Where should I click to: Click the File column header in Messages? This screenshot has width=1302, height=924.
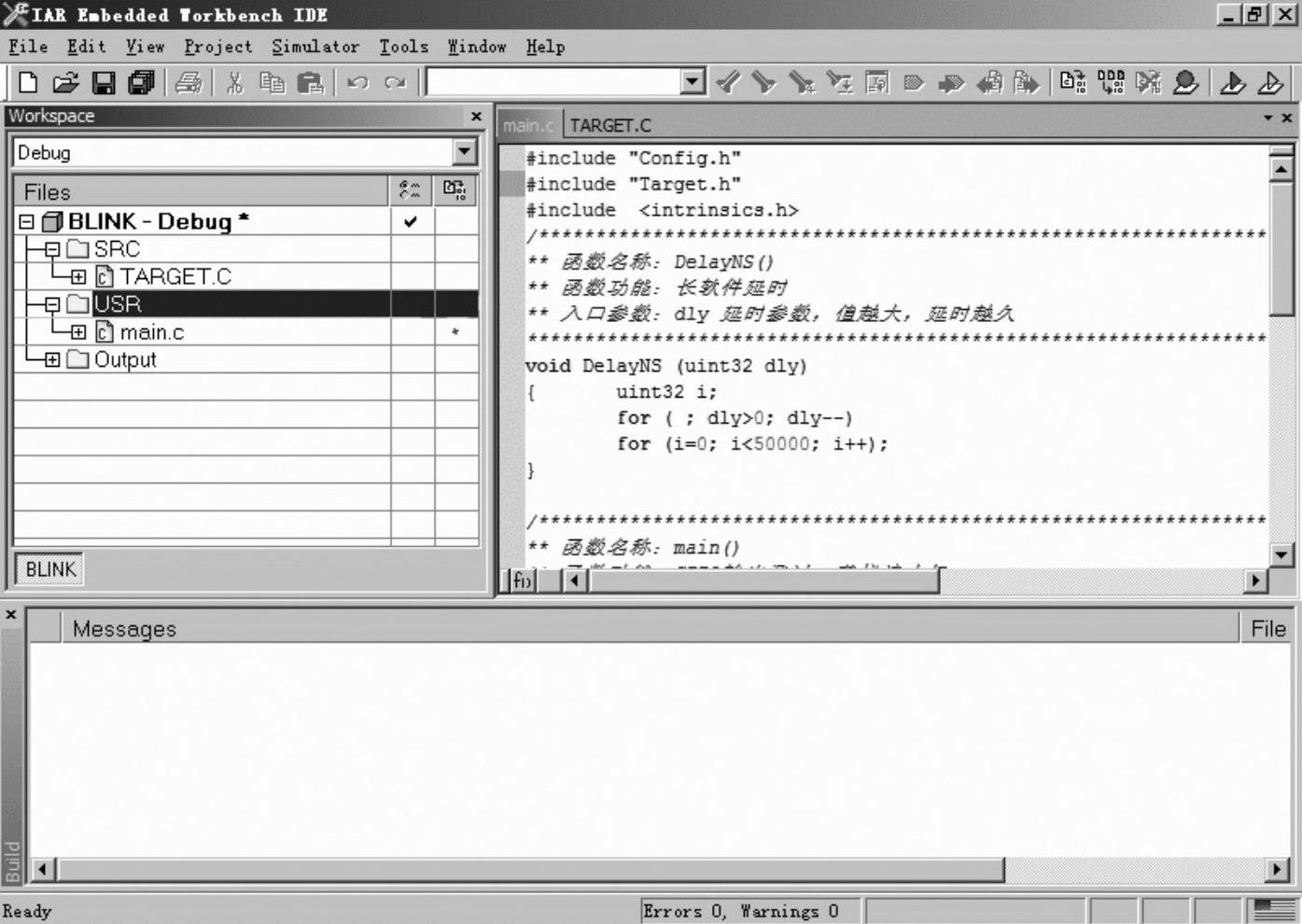pyautogui.click(x=1267, y=628)
